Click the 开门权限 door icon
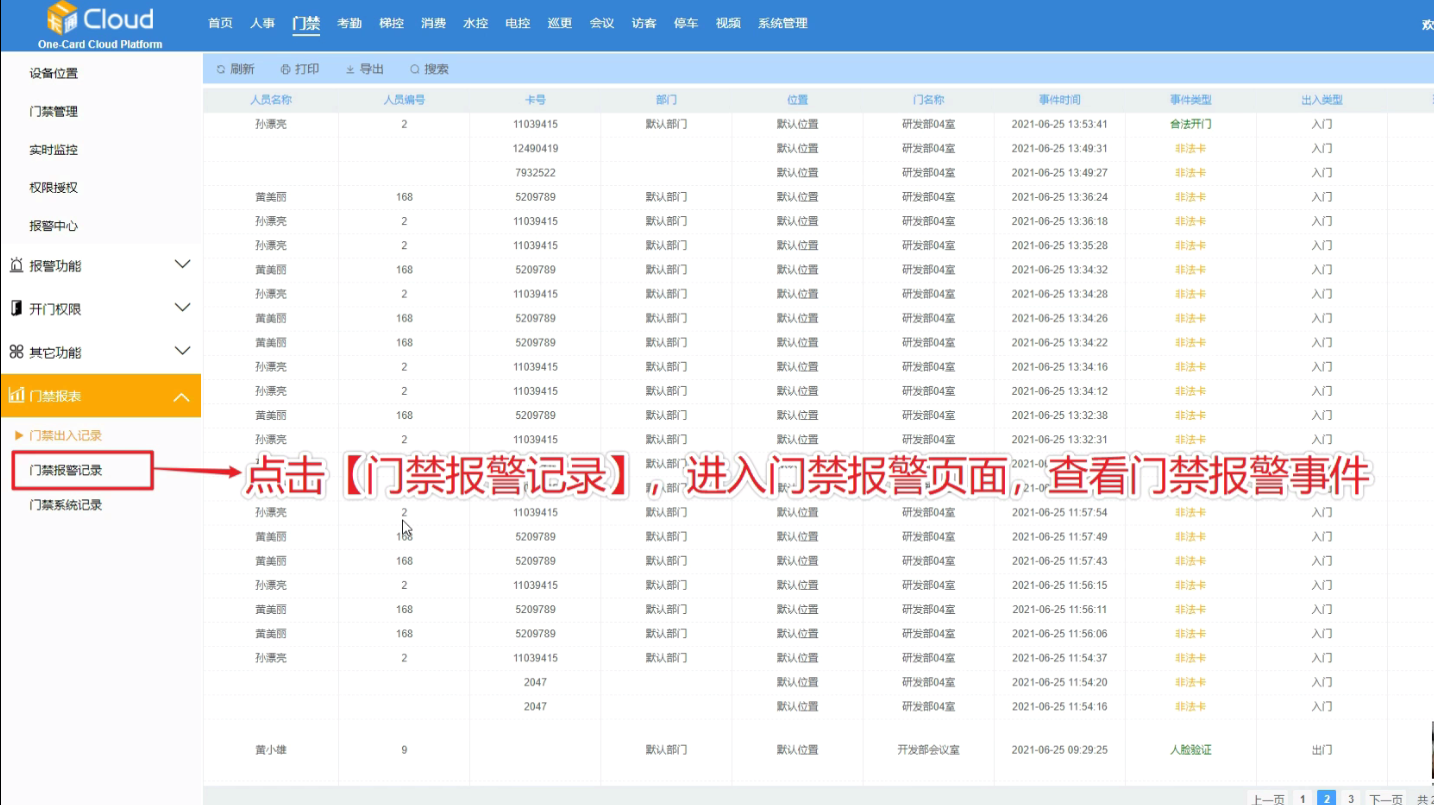 point(16,308)
